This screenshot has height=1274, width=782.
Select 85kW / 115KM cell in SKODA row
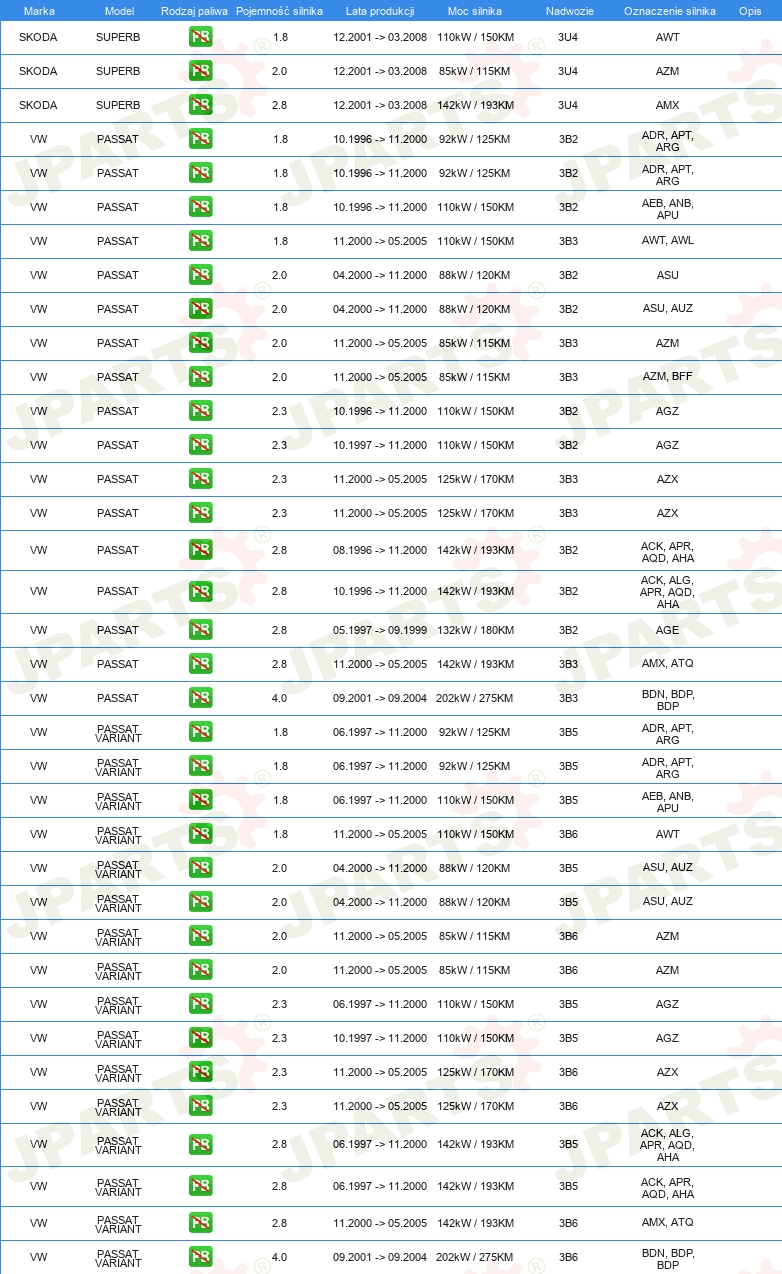click(475, 71)
